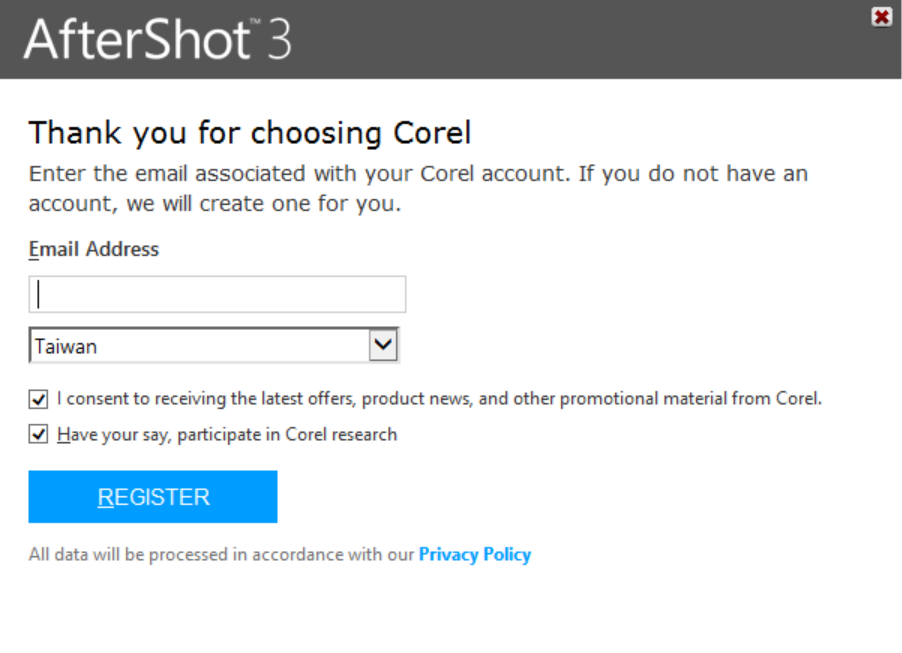The width and height of the screenshot is (902, 653).
Task: Open the Taiwan country dropdown
Action: (213, 346)
